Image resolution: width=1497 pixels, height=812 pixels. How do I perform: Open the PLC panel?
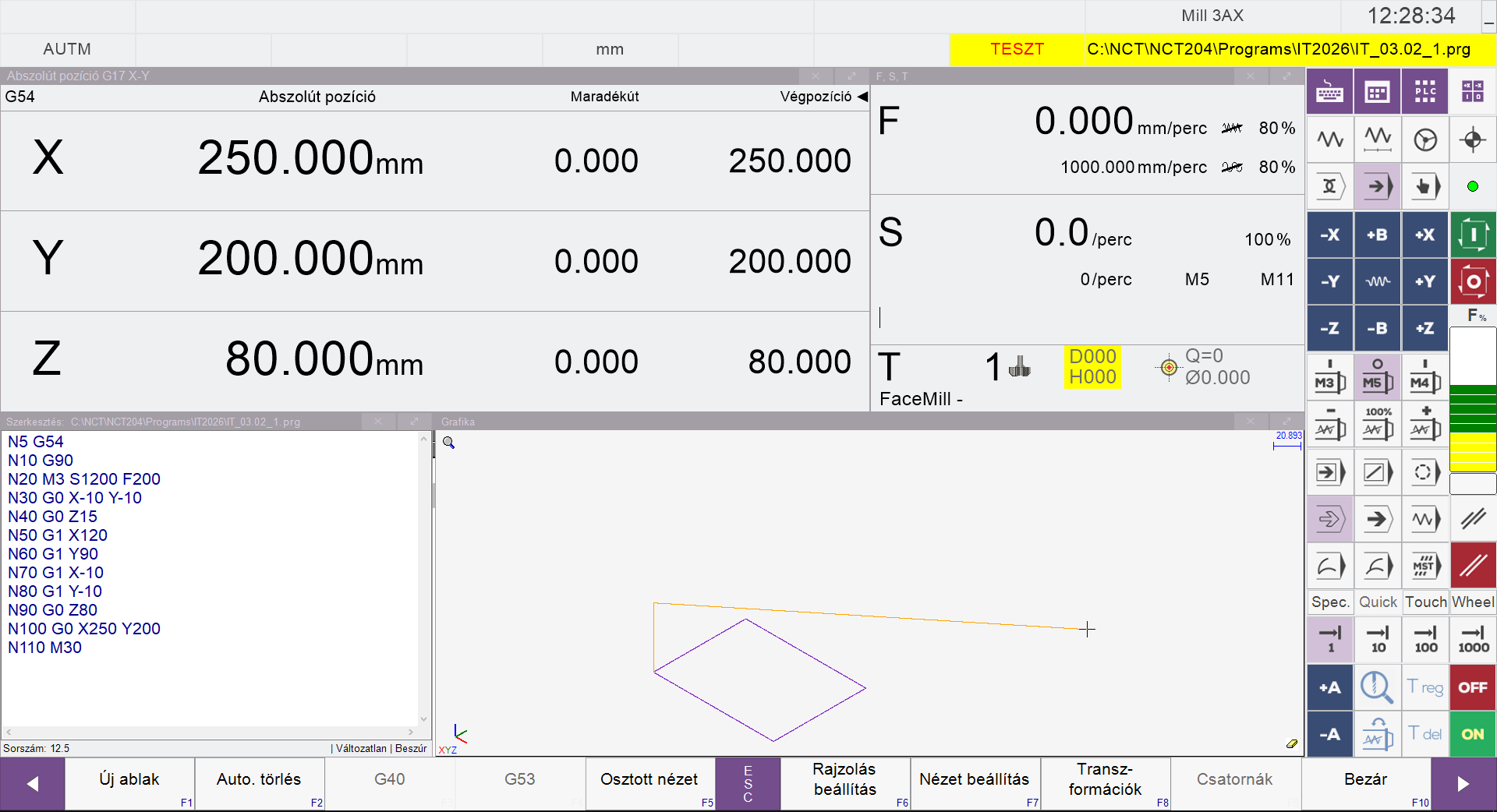tap(1425, 92)
